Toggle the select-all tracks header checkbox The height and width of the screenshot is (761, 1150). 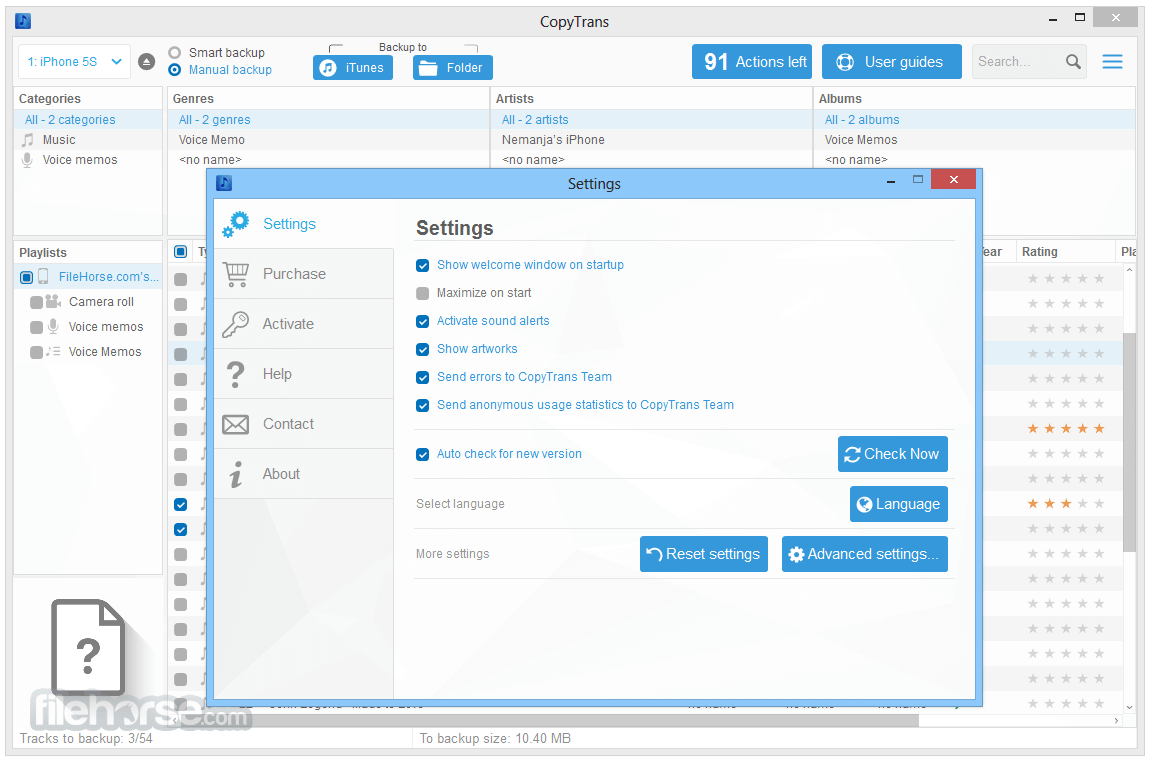(180, 251)
